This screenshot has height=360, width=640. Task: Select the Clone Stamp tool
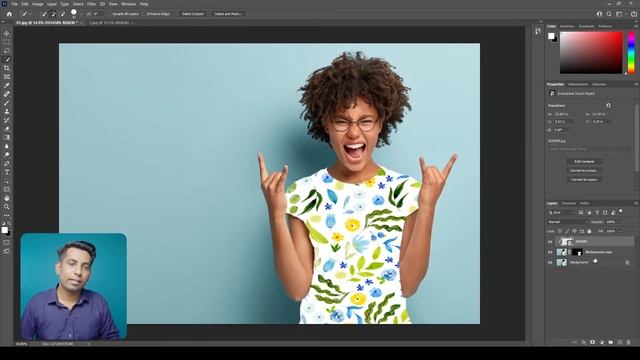(x=7, y=111)
